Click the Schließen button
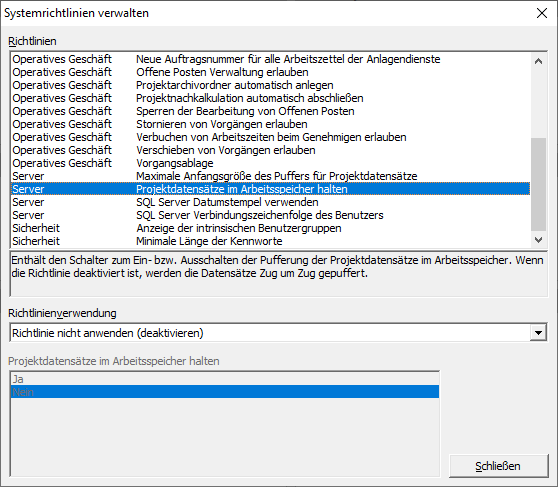The image size is (558, 487). click(498, 466)
